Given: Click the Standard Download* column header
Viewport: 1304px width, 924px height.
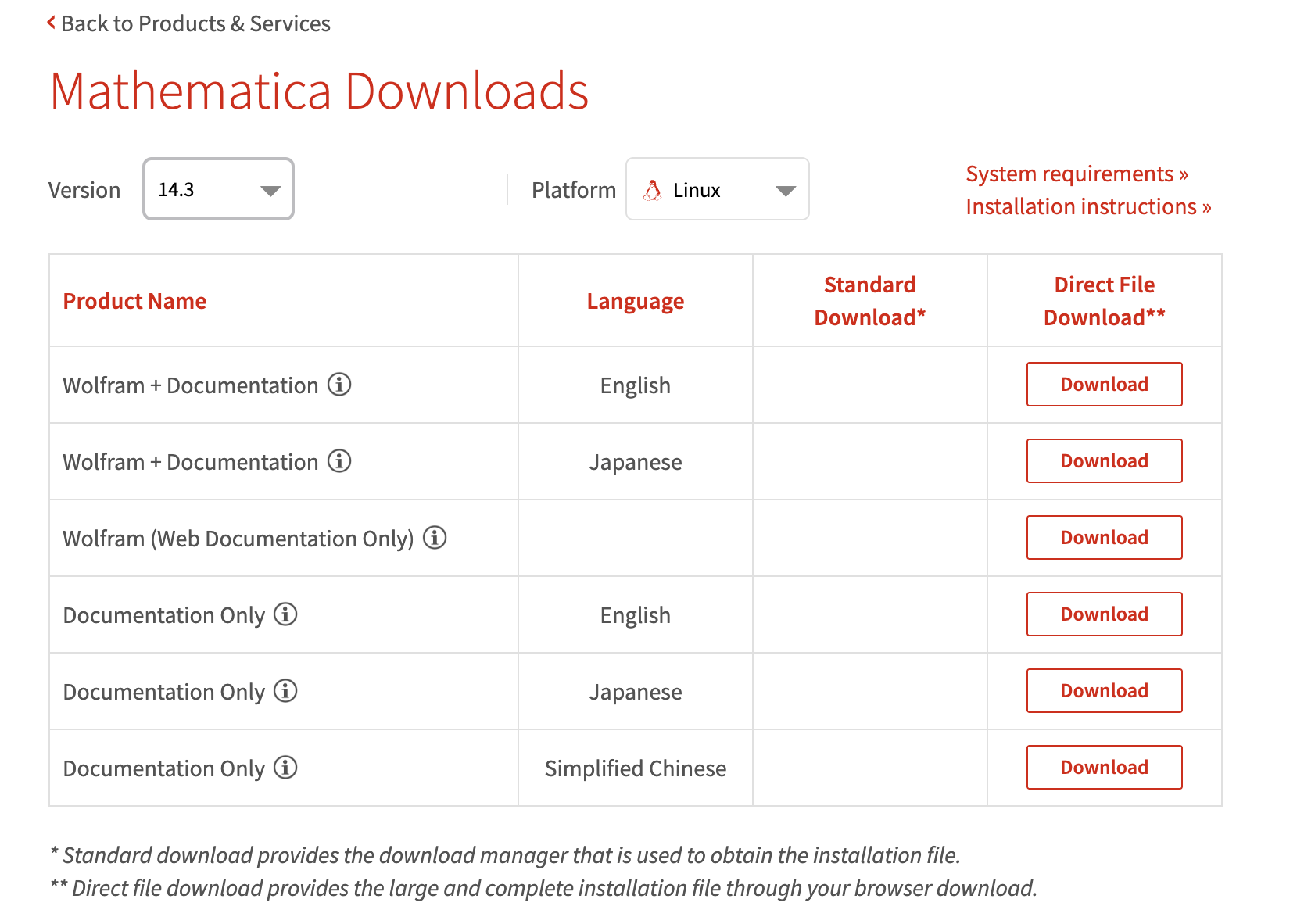Looking at the screenshot, I should pyautogui.click(x=869, y=301).
